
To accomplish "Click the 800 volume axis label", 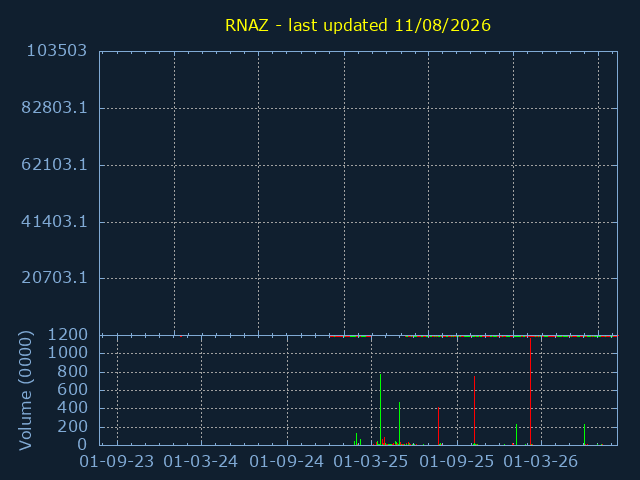I will pos(72,371).
